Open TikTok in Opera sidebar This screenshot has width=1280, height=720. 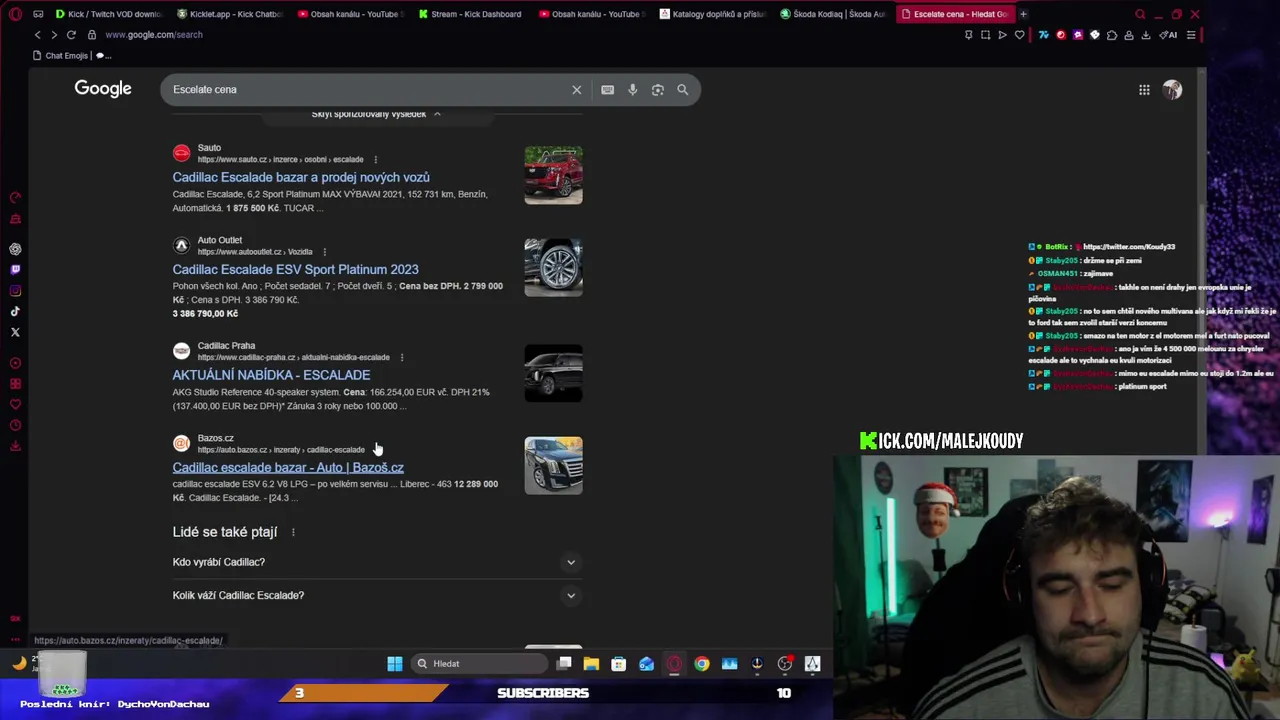click(x=15, y=312)
